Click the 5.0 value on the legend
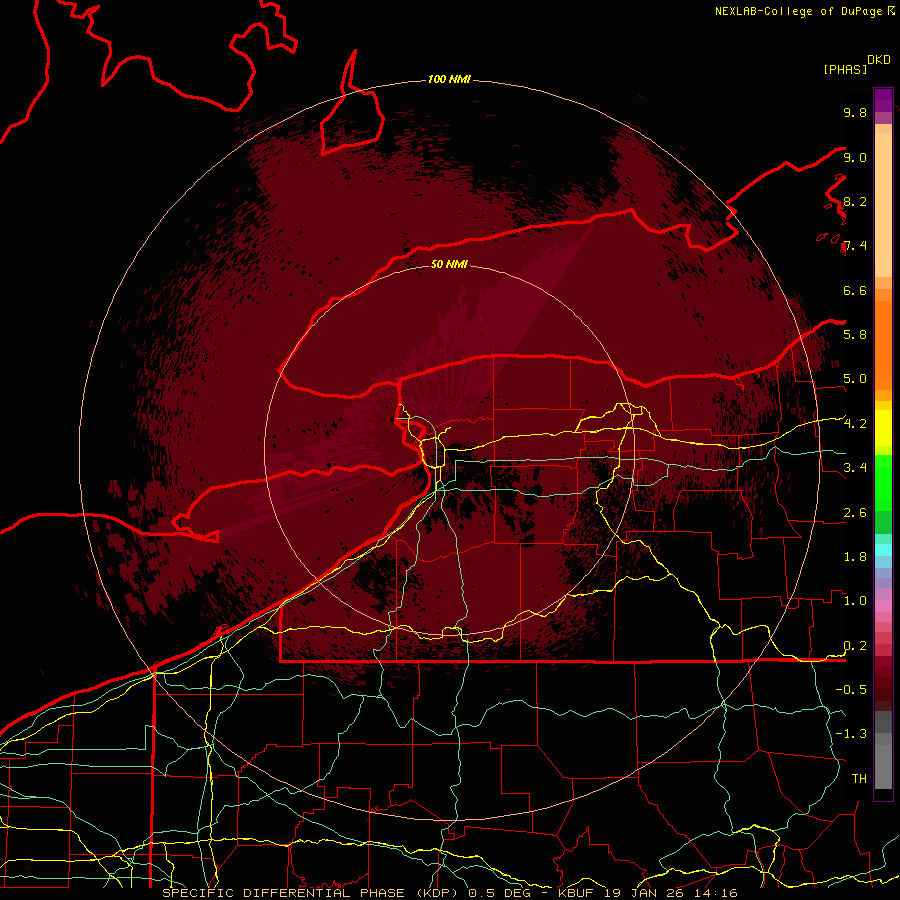Image resolution: width=900 pixels, height=900 pixels. point(855,379)
